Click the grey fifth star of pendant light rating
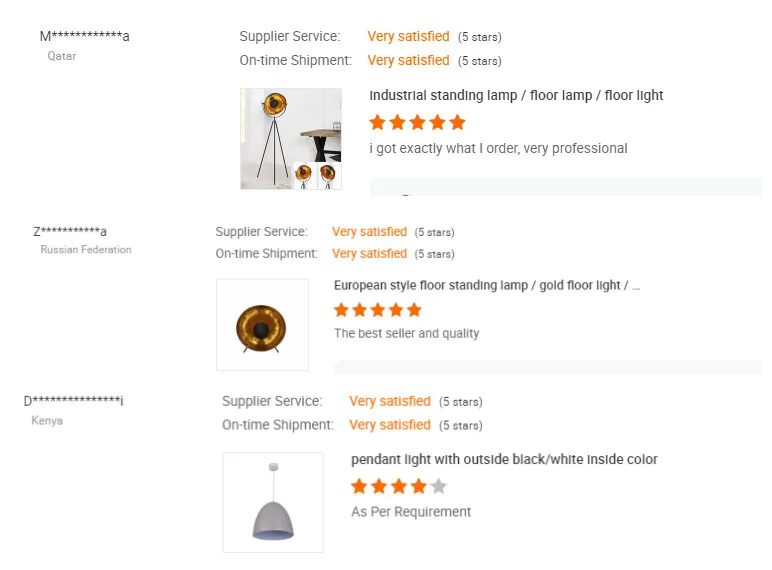 tap(438, 487)
